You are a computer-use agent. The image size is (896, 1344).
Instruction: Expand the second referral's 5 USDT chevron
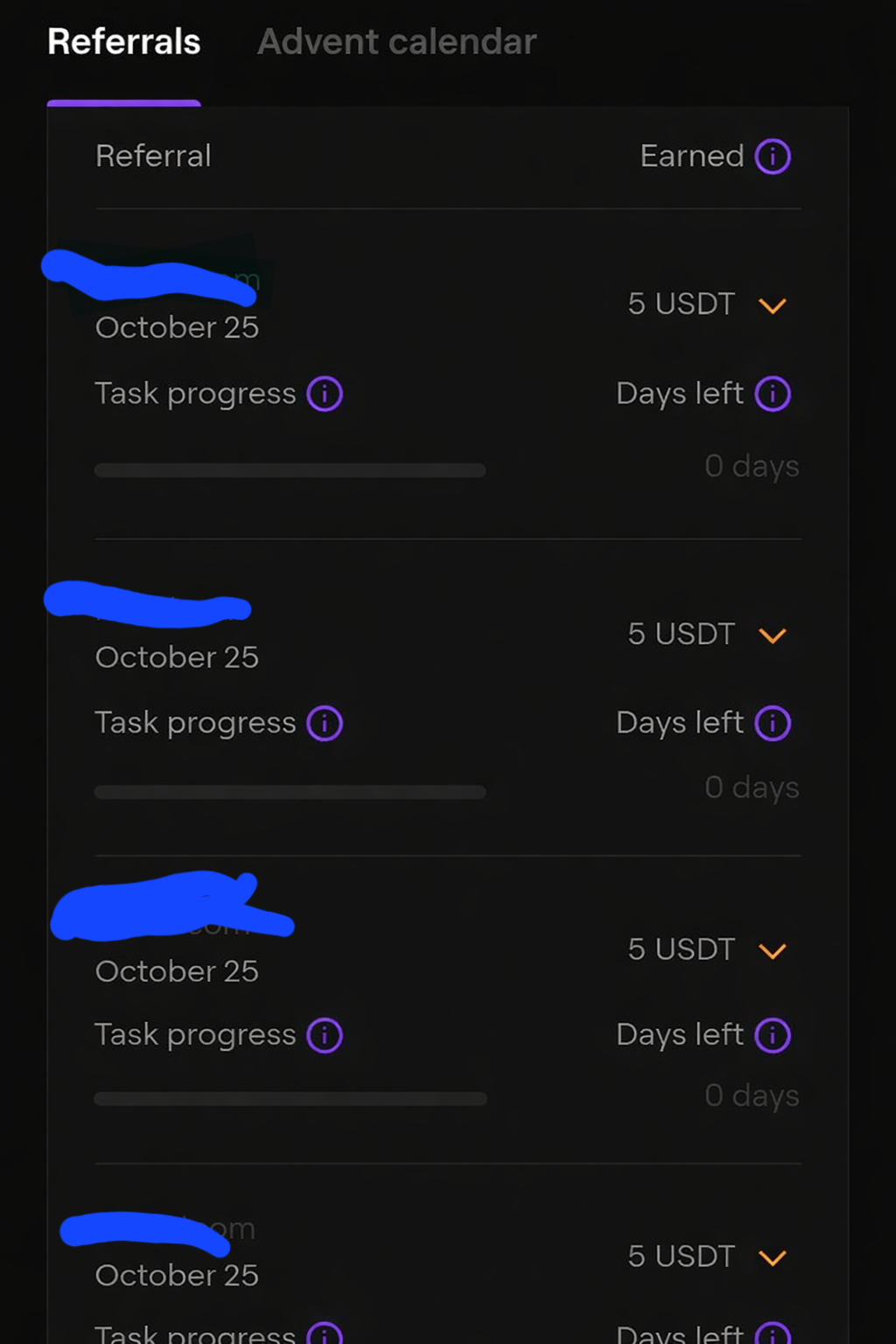(x=772, y=635)
